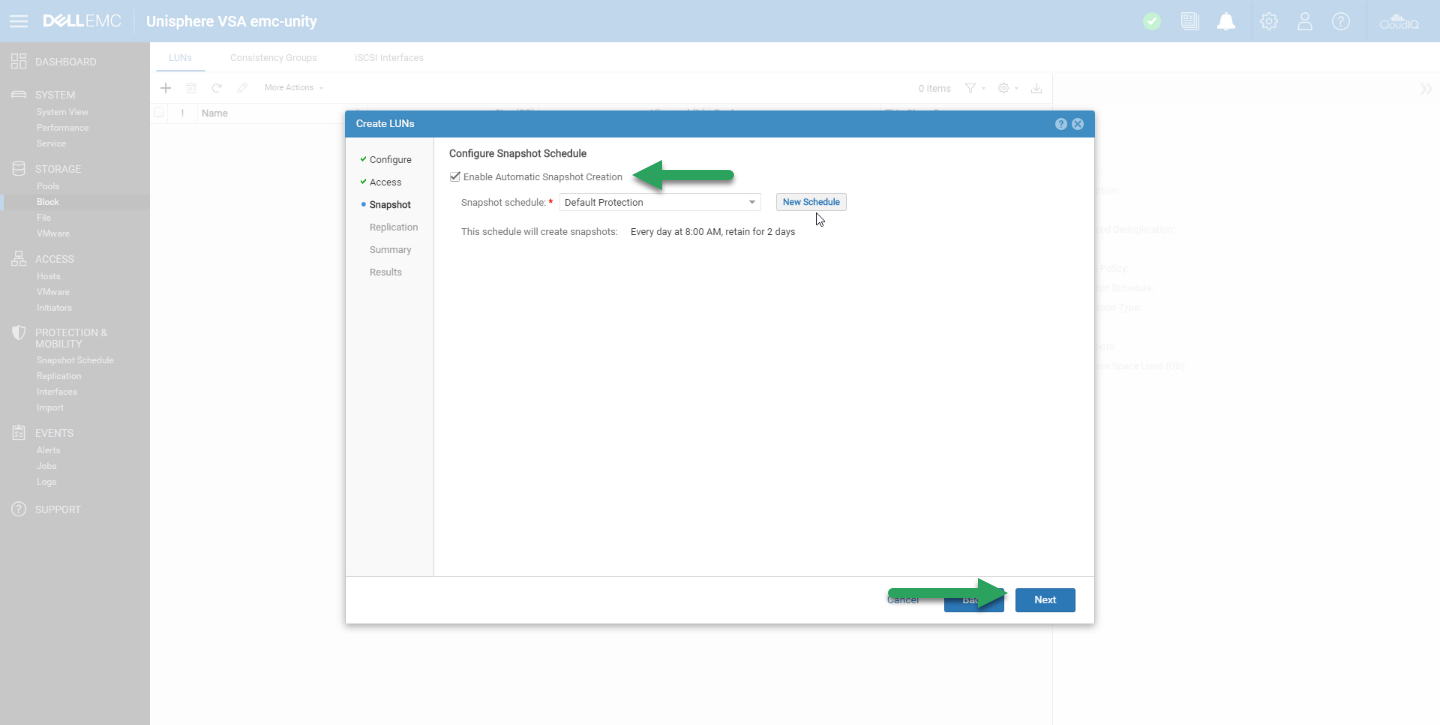Open help in Create LUNs dialog header
Screen dimensions: 1440x725
(1061, 124)
